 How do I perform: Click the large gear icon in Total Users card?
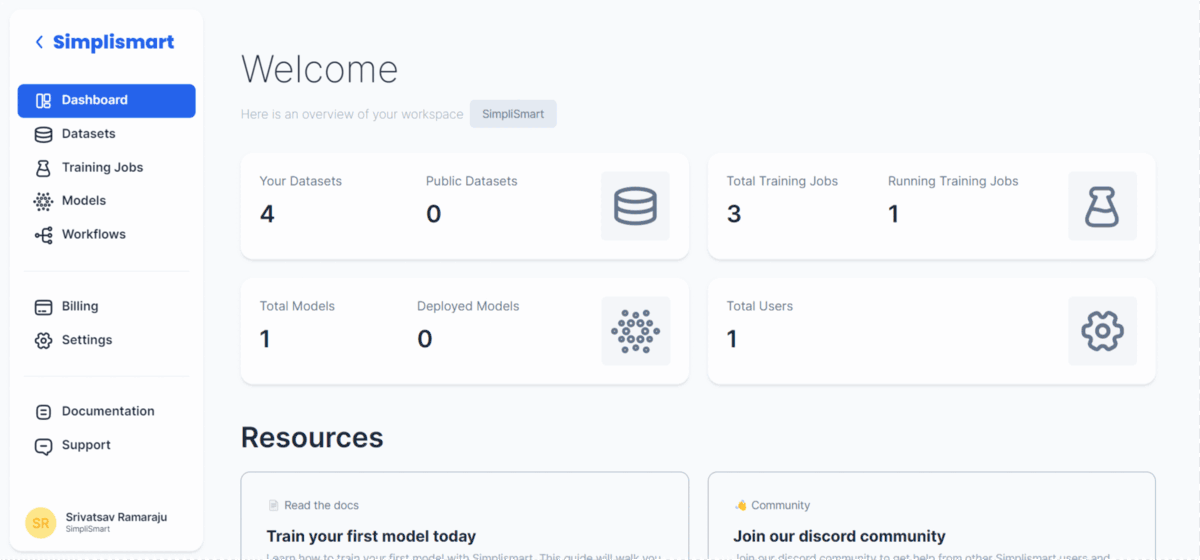pyautogui.click(x=1102, y=331)
